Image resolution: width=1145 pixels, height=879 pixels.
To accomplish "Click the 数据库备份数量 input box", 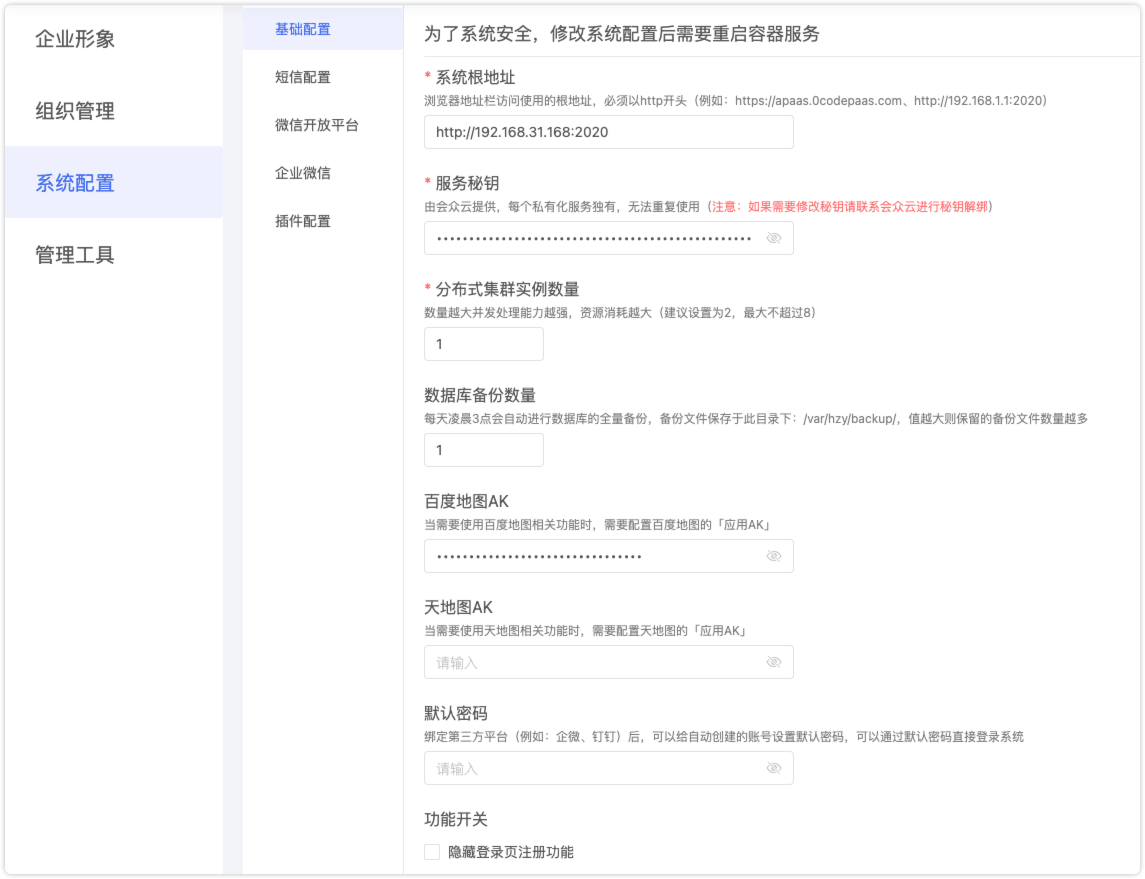I will tap(483, 450).
